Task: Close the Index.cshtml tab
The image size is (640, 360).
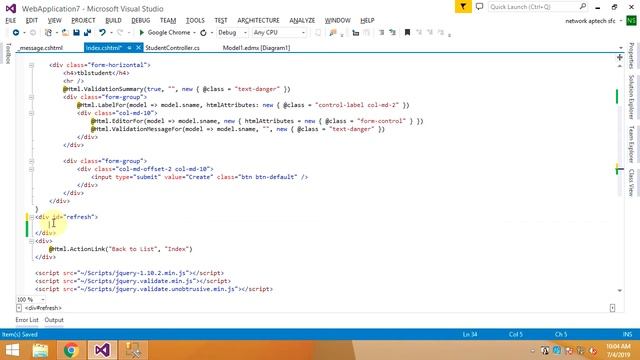Action: click(138, 48)
